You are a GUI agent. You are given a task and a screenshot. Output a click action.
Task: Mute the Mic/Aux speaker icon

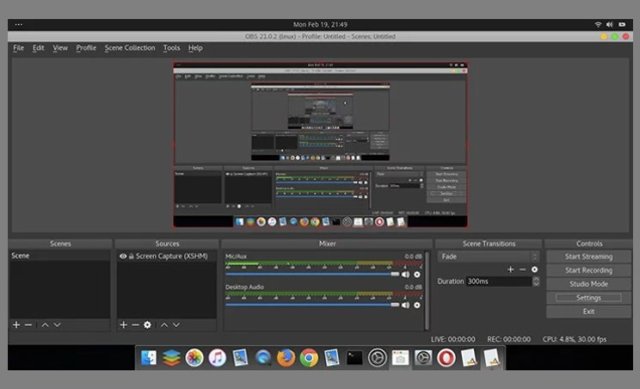[x=405, y=275]
